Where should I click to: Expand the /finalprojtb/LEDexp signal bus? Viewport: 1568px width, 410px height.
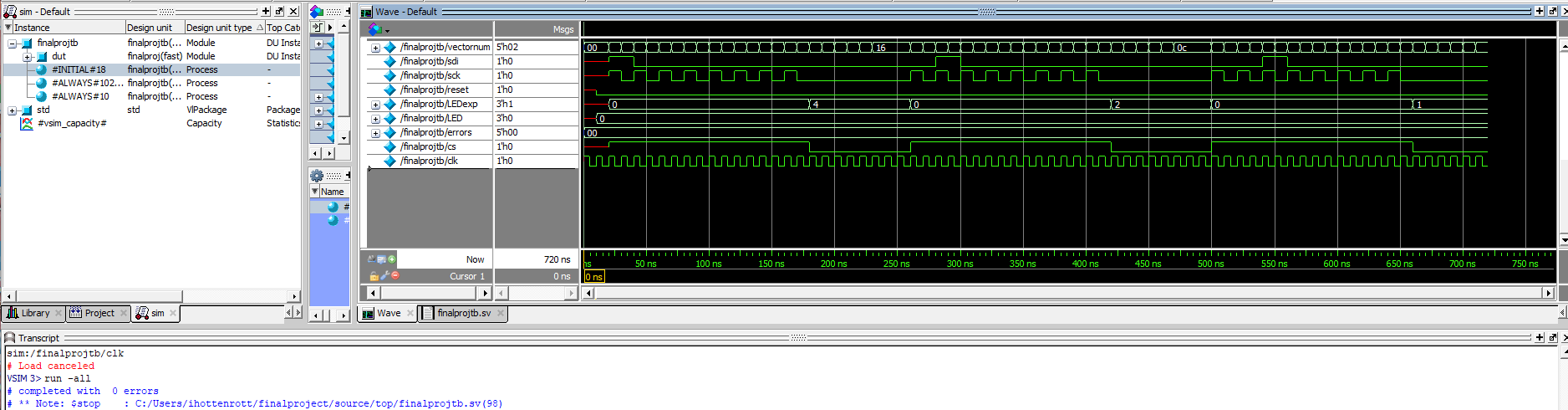[375, 105]
